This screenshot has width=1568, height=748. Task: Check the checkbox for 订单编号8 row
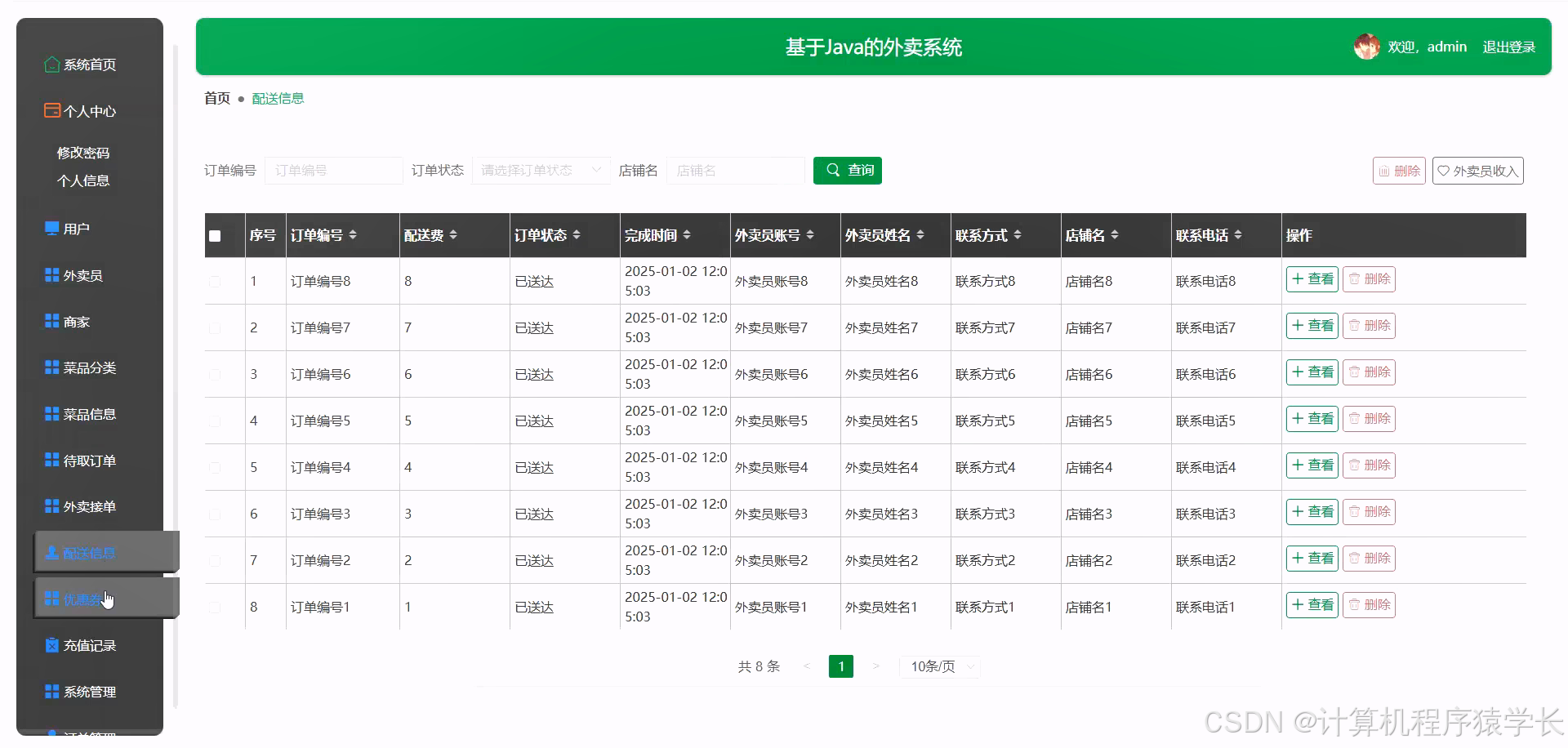215,281
